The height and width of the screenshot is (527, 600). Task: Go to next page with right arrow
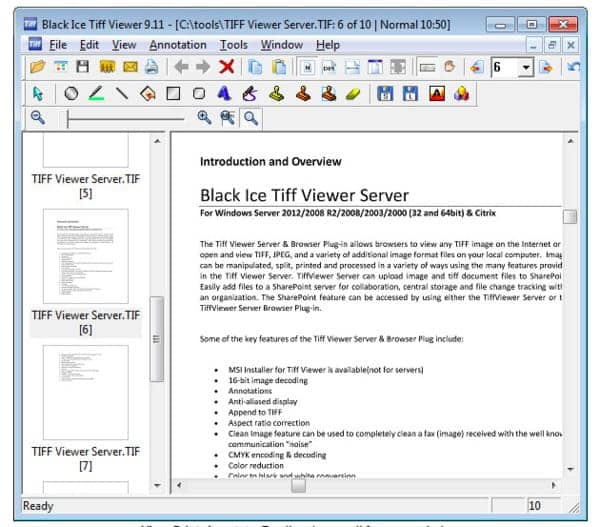203,67
